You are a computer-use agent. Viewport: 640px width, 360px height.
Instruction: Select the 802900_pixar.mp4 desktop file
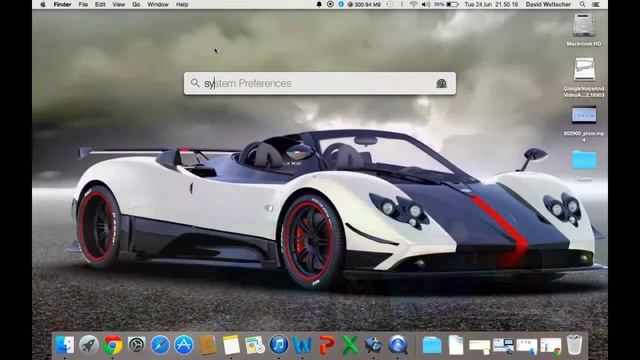(584, 124)
